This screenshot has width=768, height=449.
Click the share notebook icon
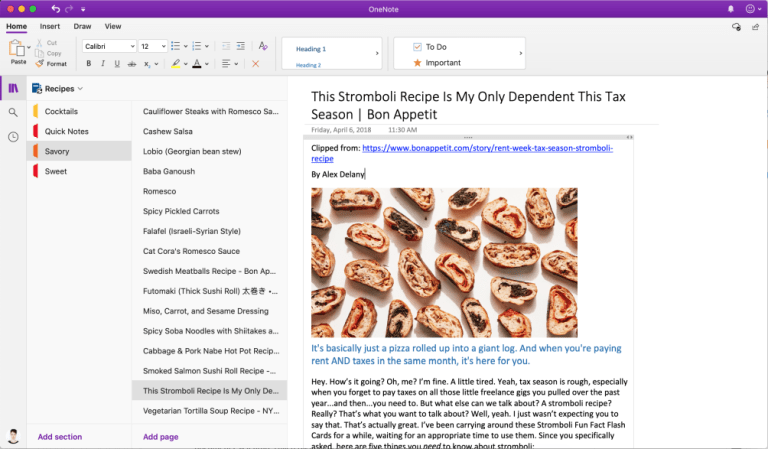pyautogui.click(x=755, y=27)
